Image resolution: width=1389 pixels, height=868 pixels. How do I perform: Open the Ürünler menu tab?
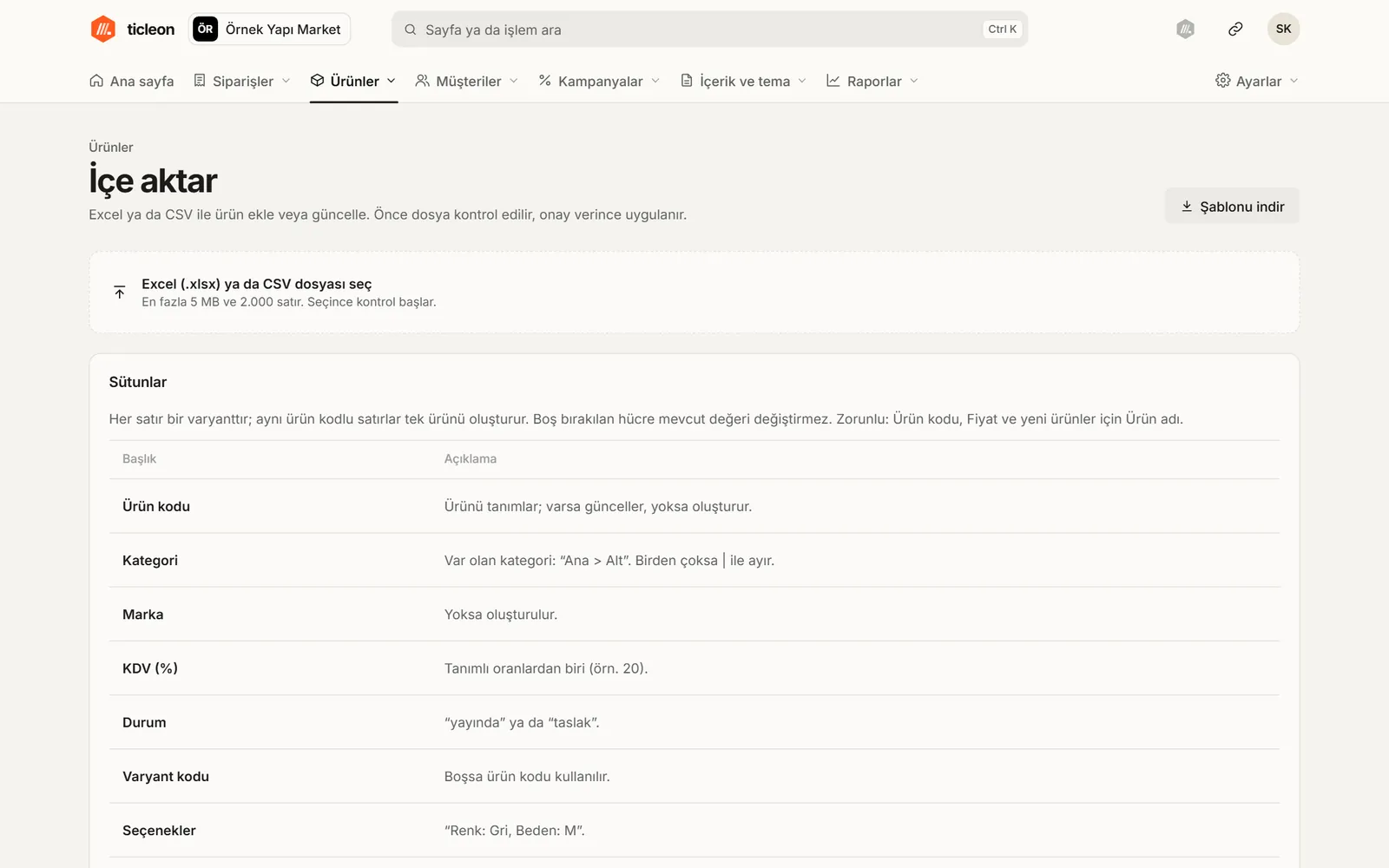point(353,81)
